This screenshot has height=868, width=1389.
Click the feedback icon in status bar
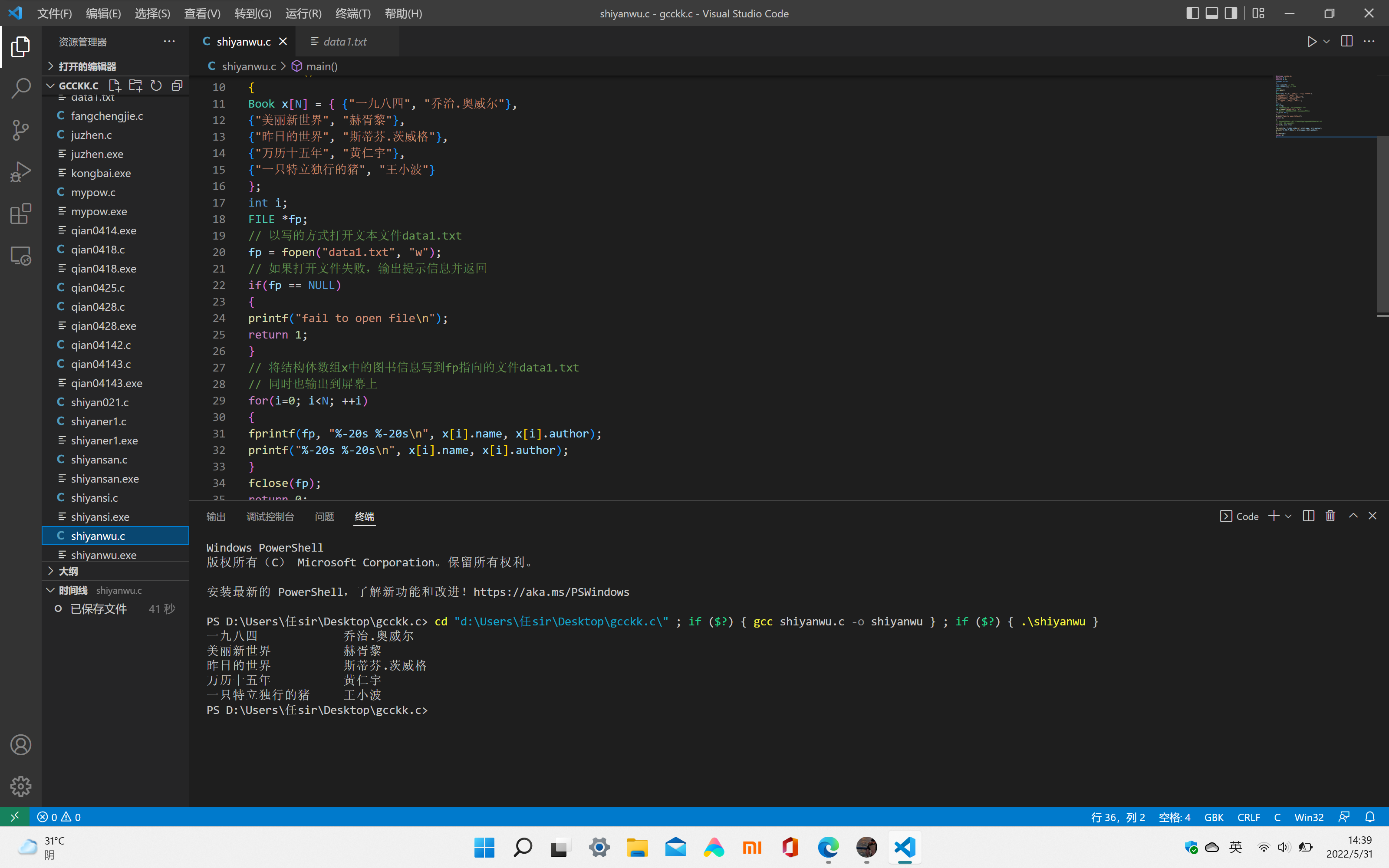point(1344,816)
